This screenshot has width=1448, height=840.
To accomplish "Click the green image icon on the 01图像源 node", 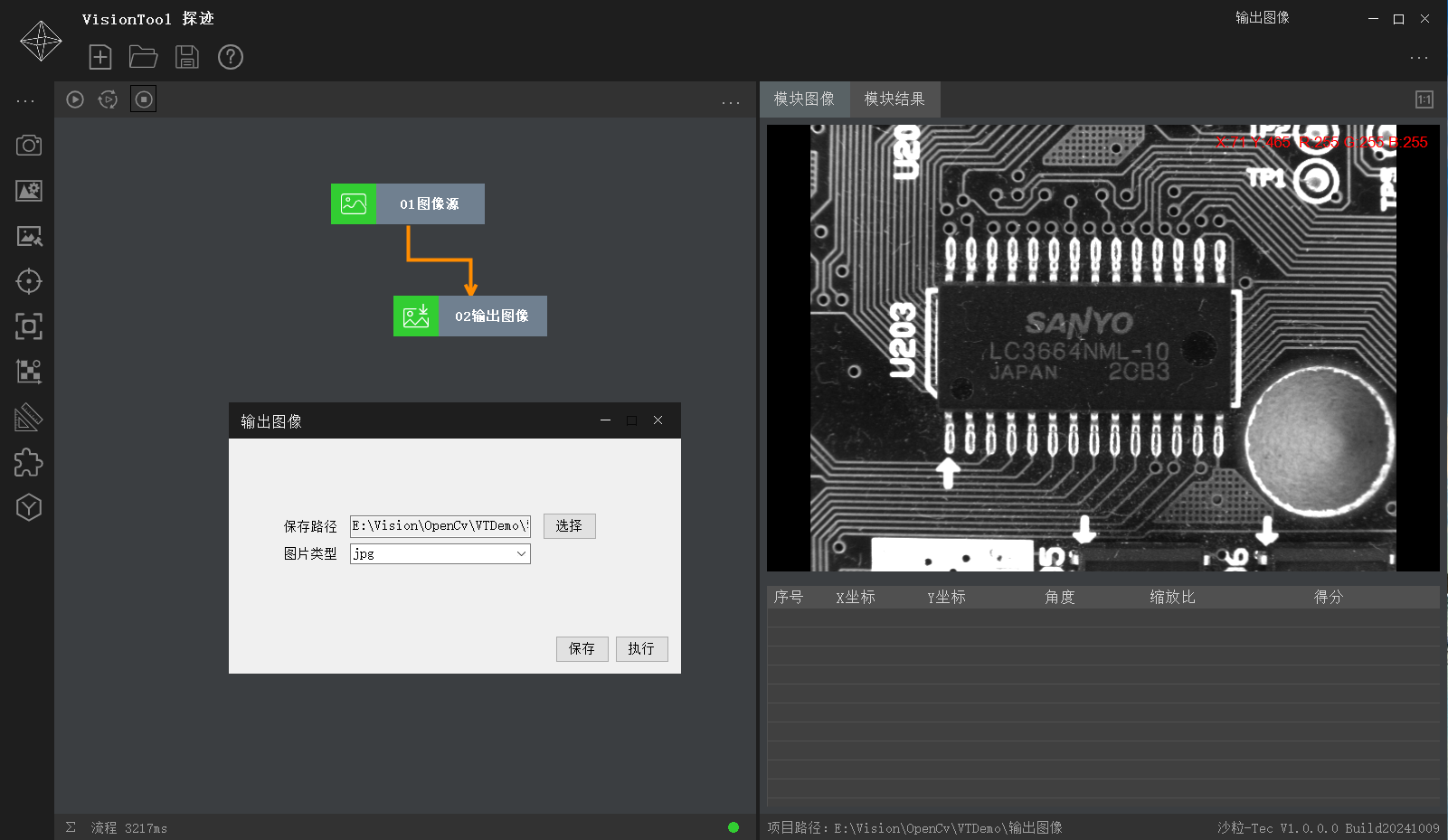I will tap(354, 204).
